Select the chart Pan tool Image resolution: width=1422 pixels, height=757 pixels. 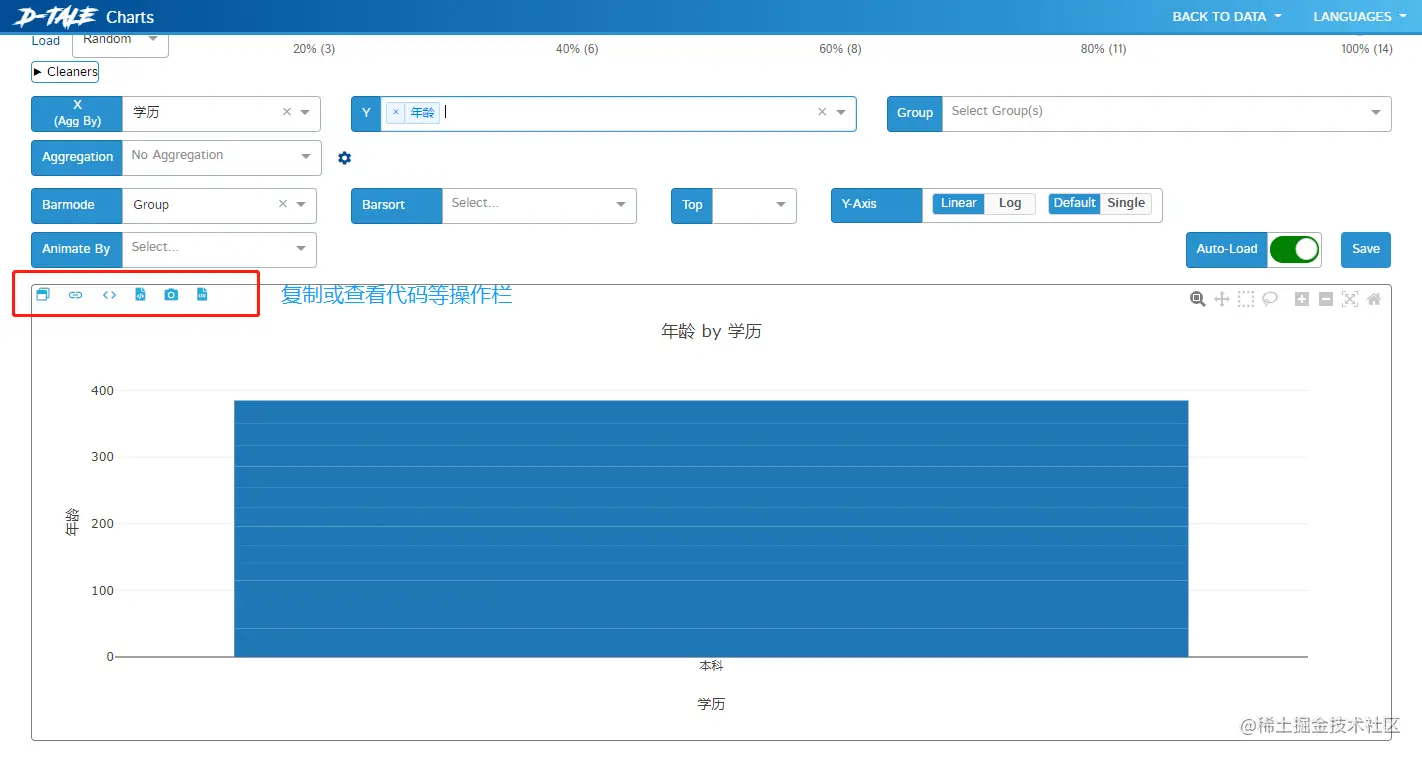(x=1221, y=299)
